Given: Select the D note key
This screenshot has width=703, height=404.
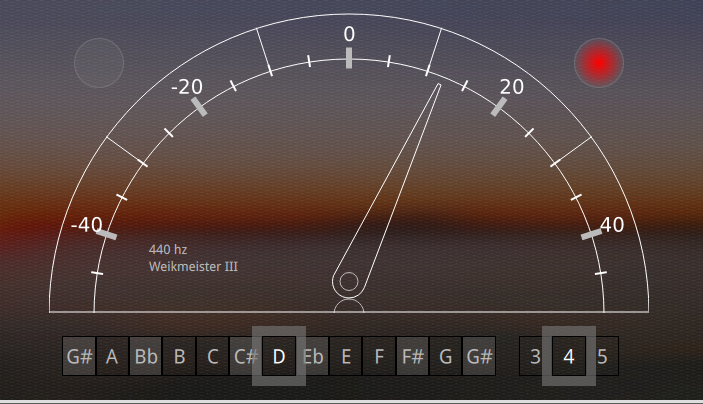Looking at the screenshot, I should (279, 356).
